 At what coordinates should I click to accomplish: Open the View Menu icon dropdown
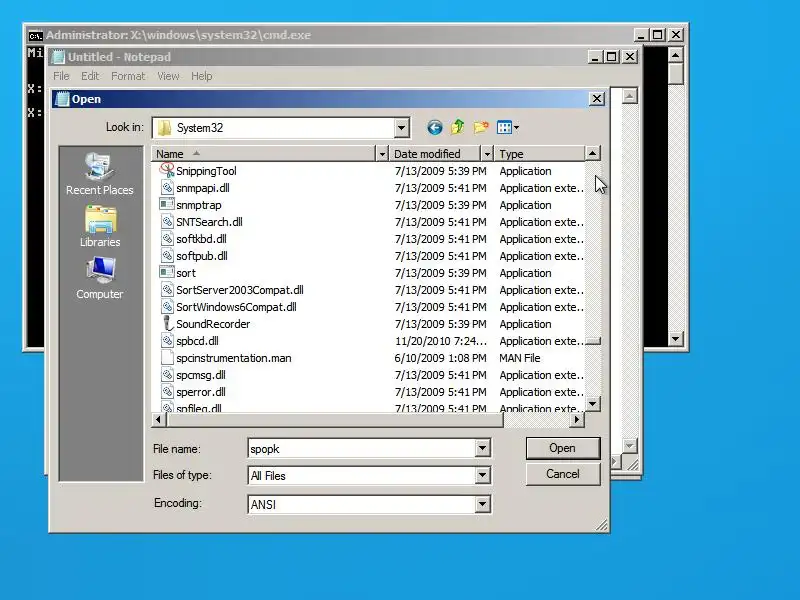pyautogui.click(x=508, y=128)
